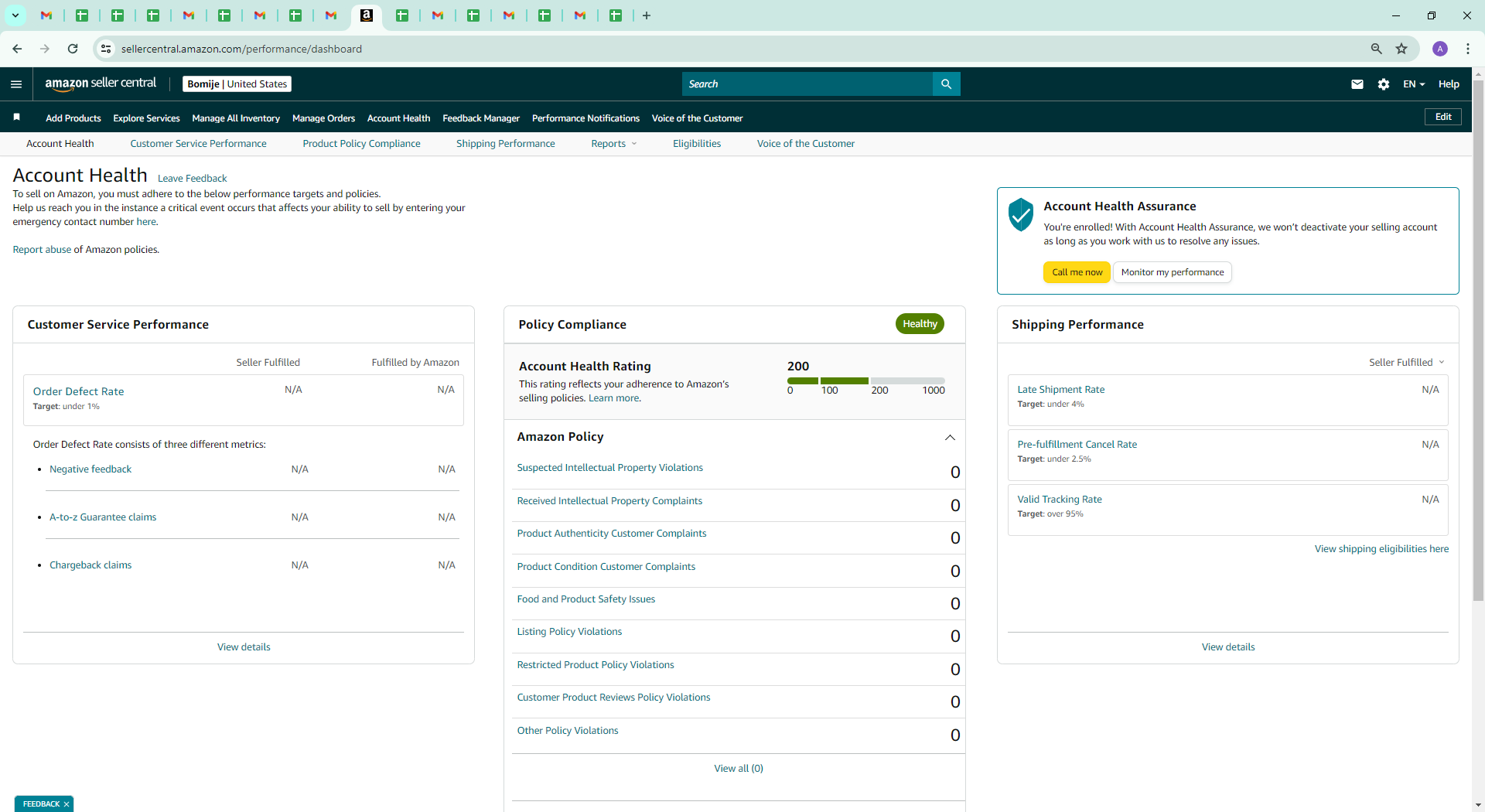1485x812 pixels.
Task: Open Suspected Intellectual Property Violations
Action: tap(609, 468)
